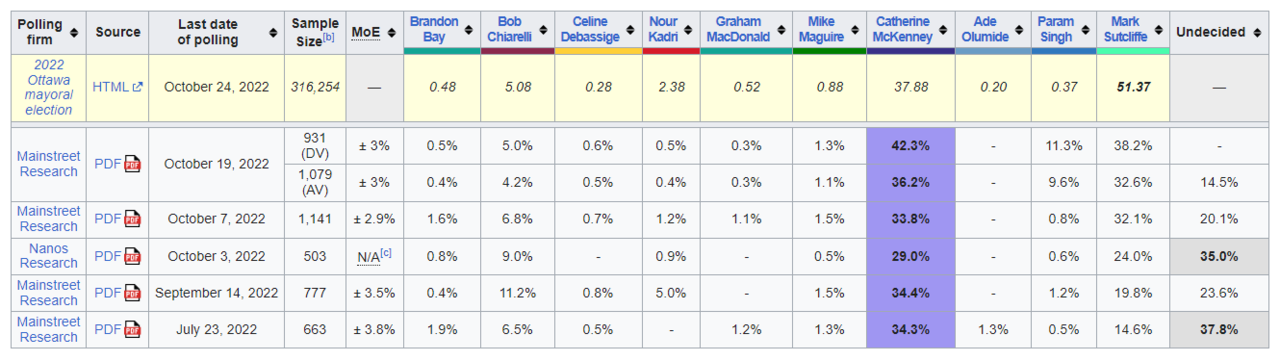Click Mark Sutcliffe green color bar
Viewport: 1280px width, 361px height.
click(1132, 50)
